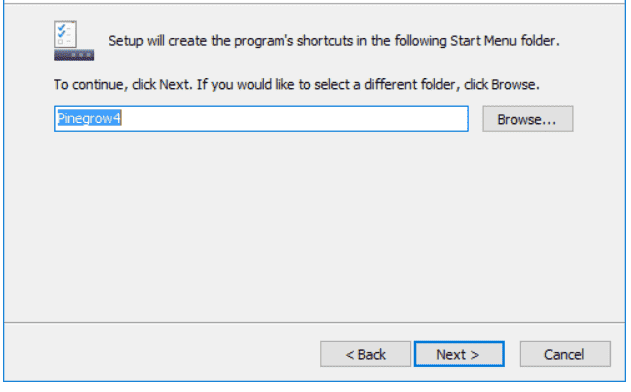Continue installation by clicking Next >
The height and width of the screenshot is (392, 631).
tap(459, 354)
